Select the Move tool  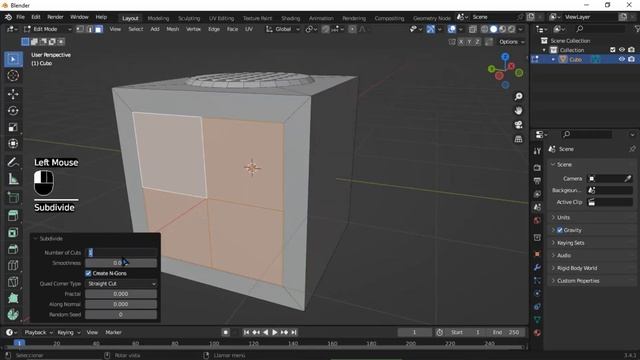[13, 94]
